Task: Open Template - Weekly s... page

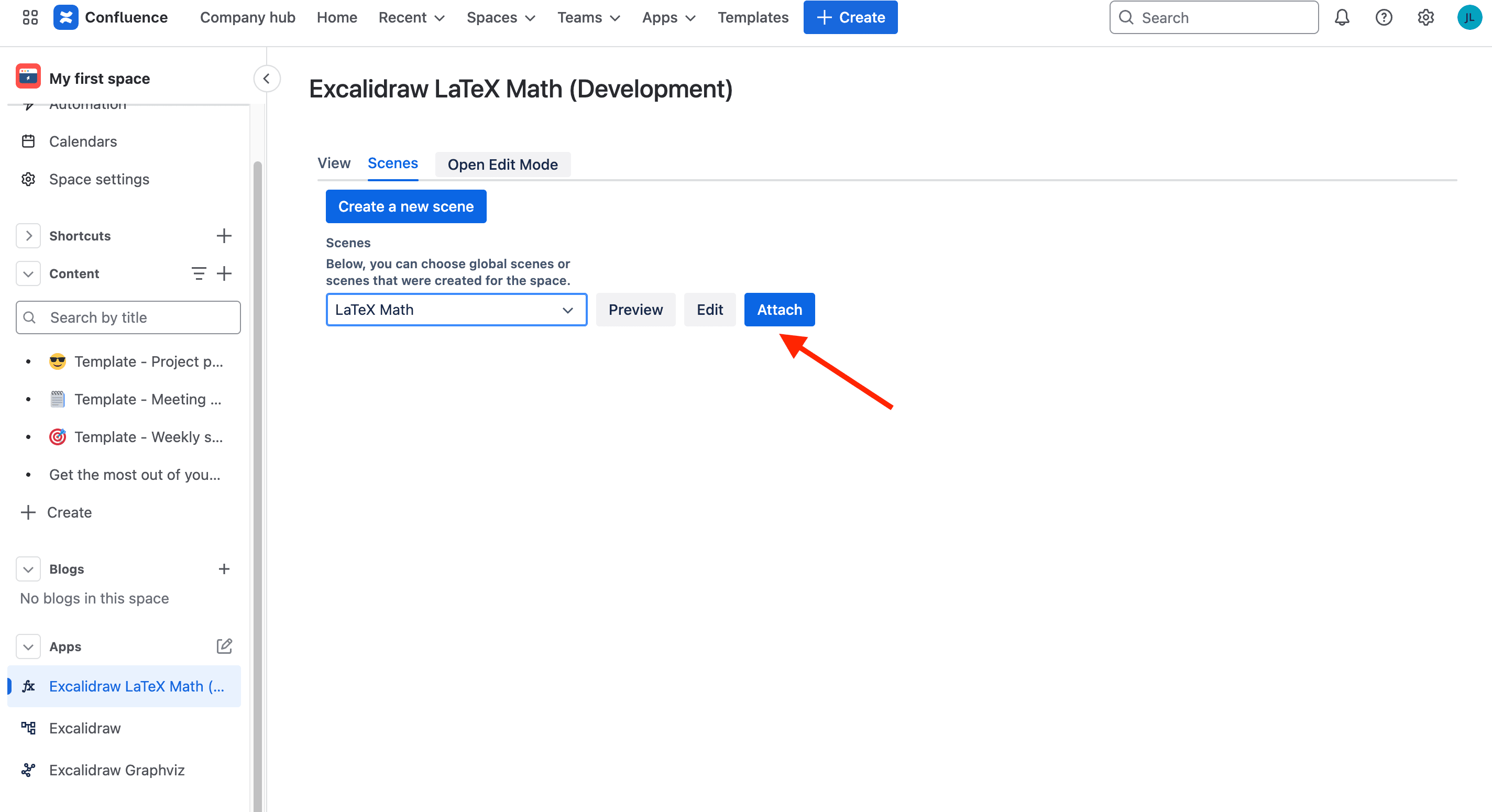Action: click(148, 437)
